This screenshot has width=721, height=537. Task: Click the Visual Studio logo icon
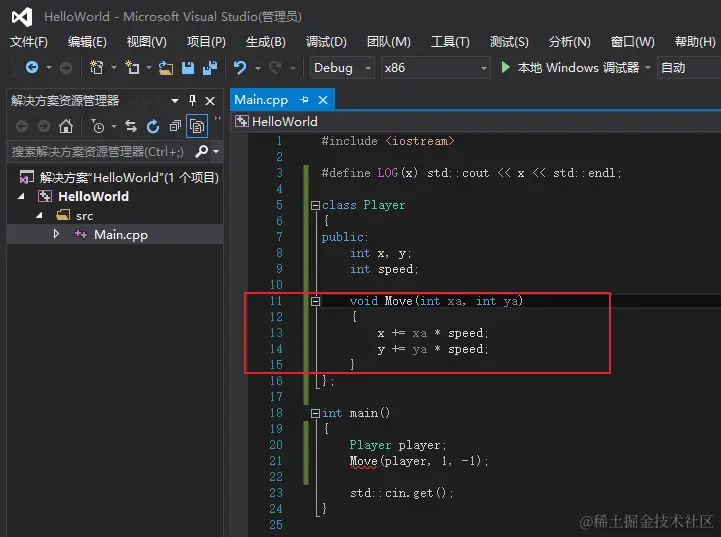coord(22,17)
